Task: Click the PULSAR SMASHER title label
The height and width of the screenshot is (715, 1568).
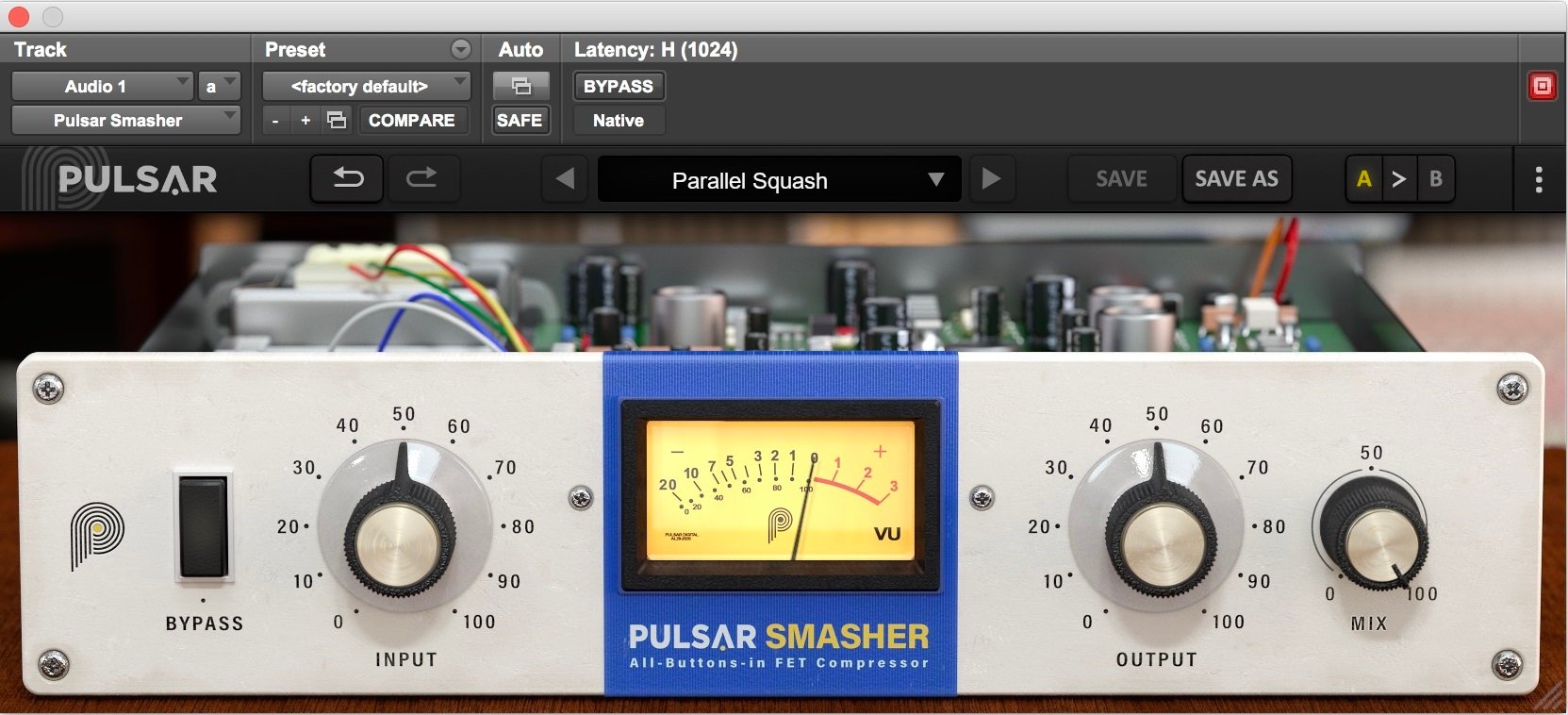Action: [x=779, y=637]
